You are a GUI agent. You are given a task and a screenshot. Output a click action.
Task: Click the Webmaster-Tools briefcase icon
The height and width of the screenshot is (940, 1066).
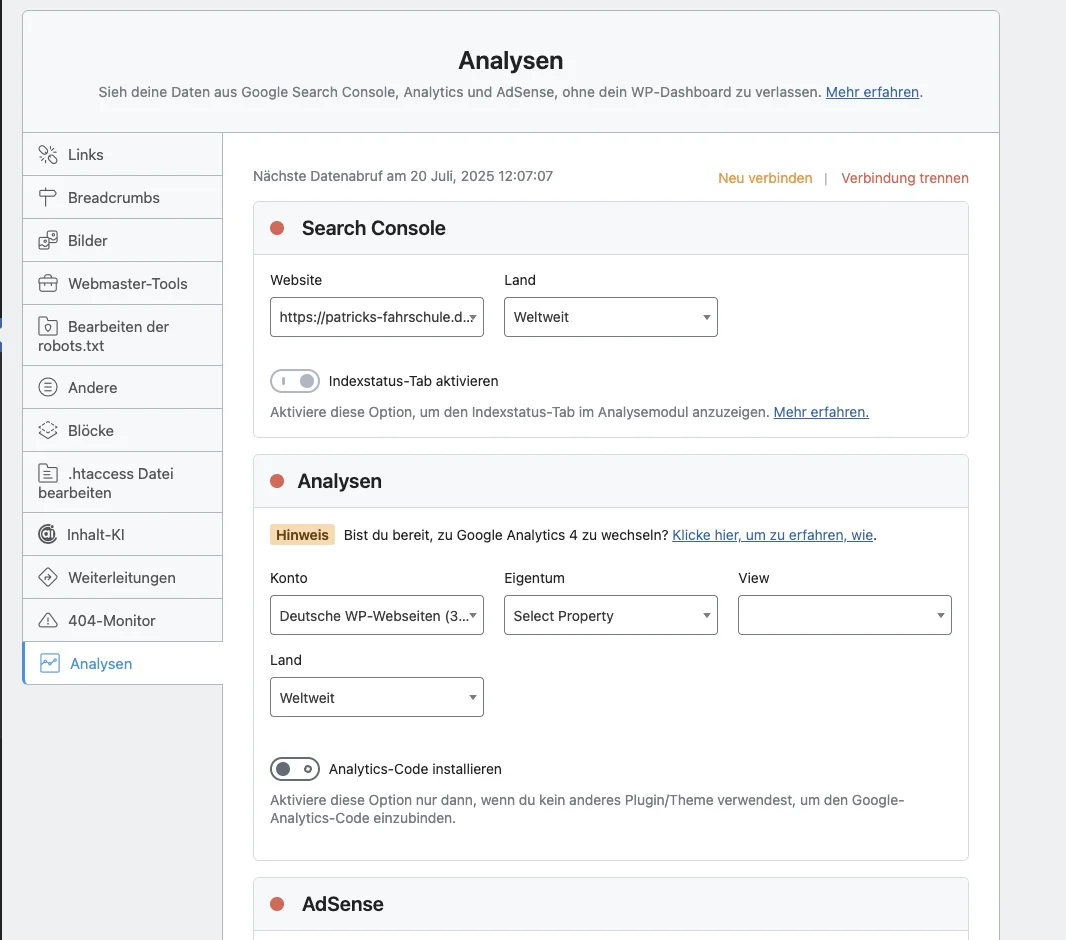click(x=48, y=283)
